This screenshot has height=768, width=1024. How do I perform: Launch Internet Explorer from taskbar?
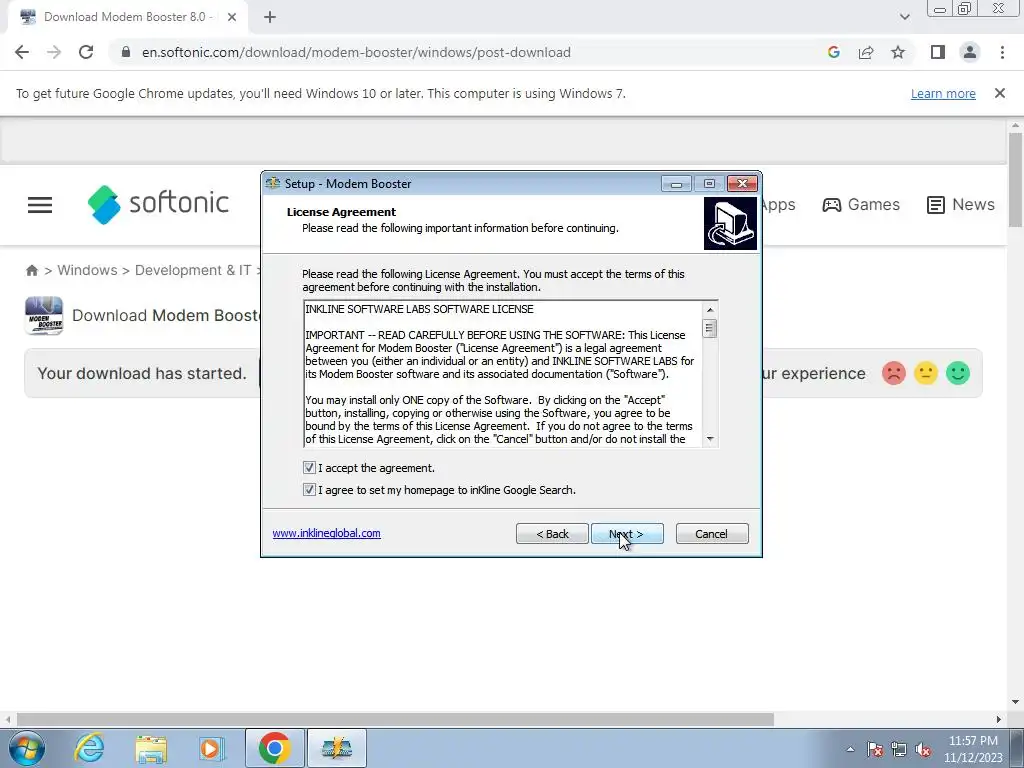(89, 748)
